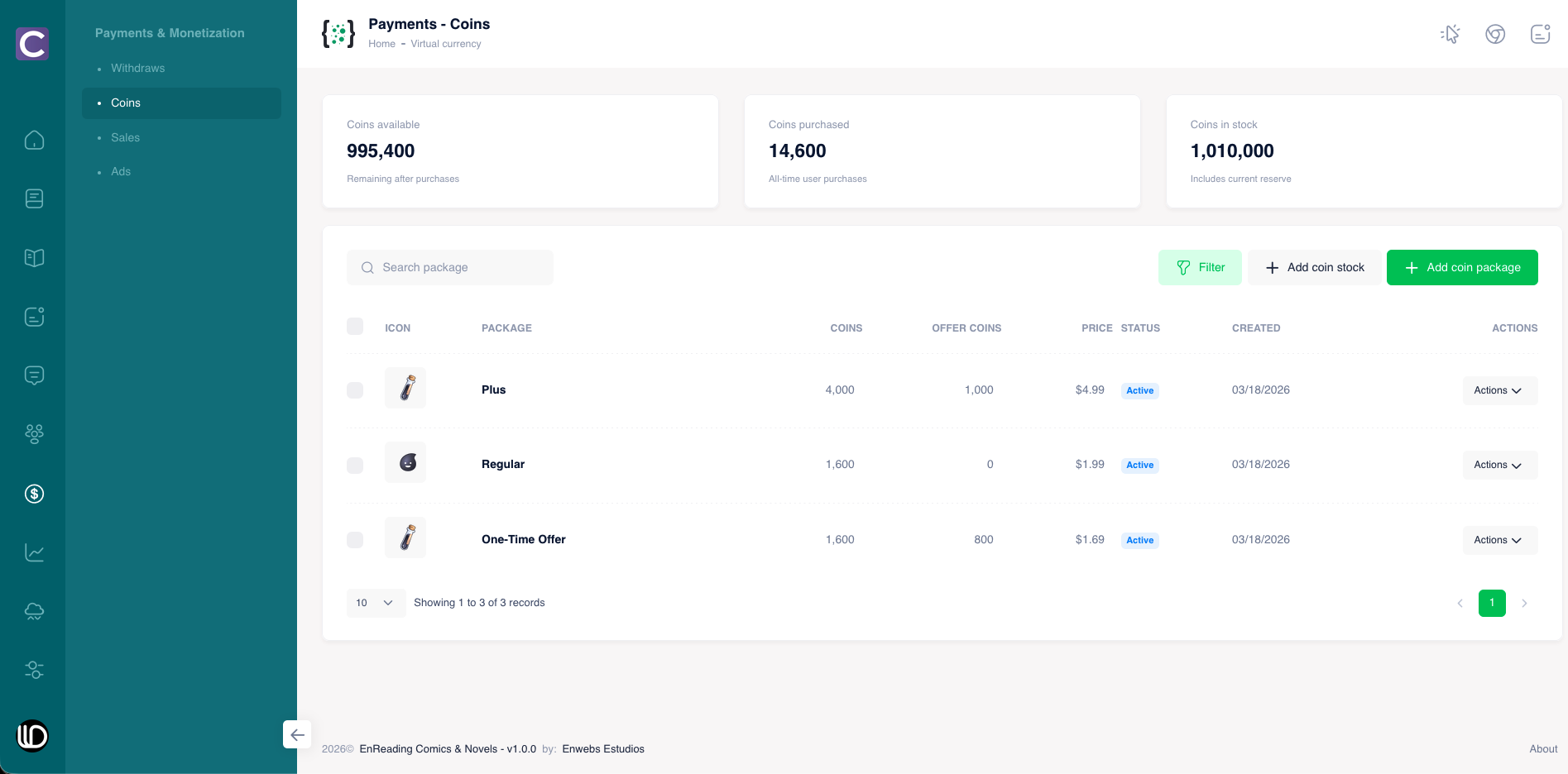1568x774 pixels.
Task: Sort by the STATUS column header
Action: tap(1140, 328)
